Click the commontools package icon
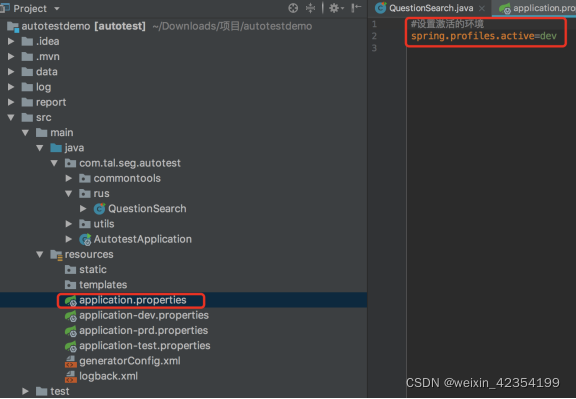Image resolution: width=576 pixels, height=399 pixels. coord(85,178)
